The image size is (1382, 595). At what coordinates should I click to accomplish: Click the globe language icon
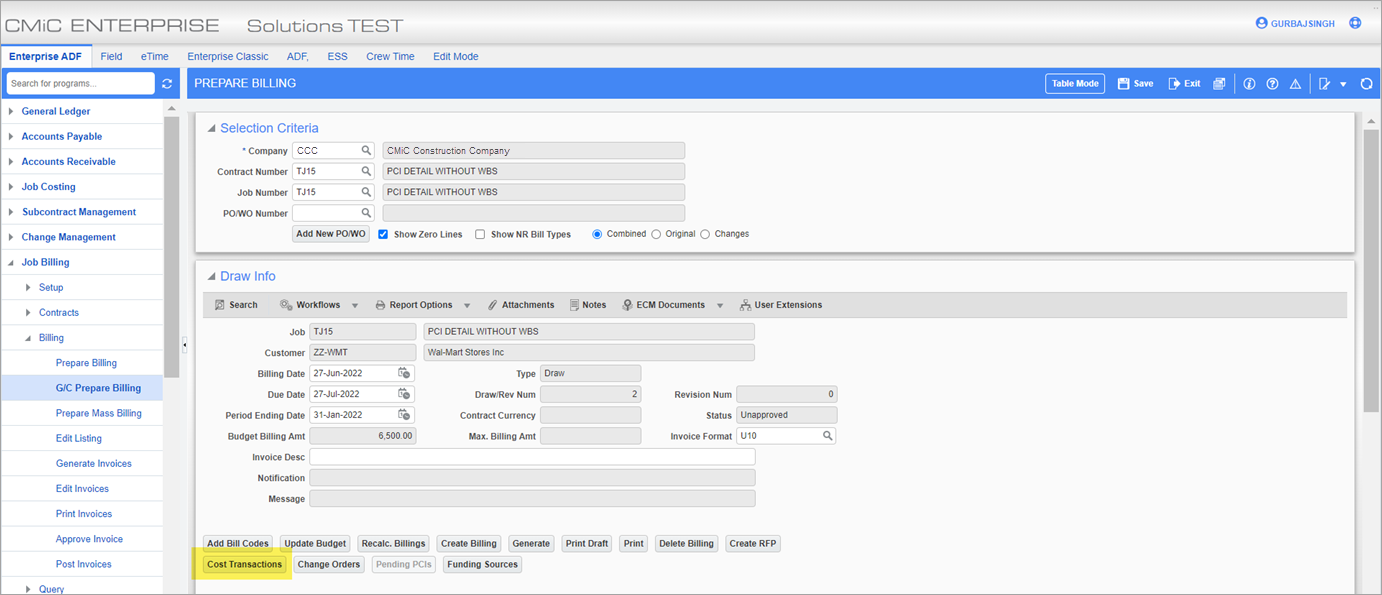click(x=1355, y=23)
